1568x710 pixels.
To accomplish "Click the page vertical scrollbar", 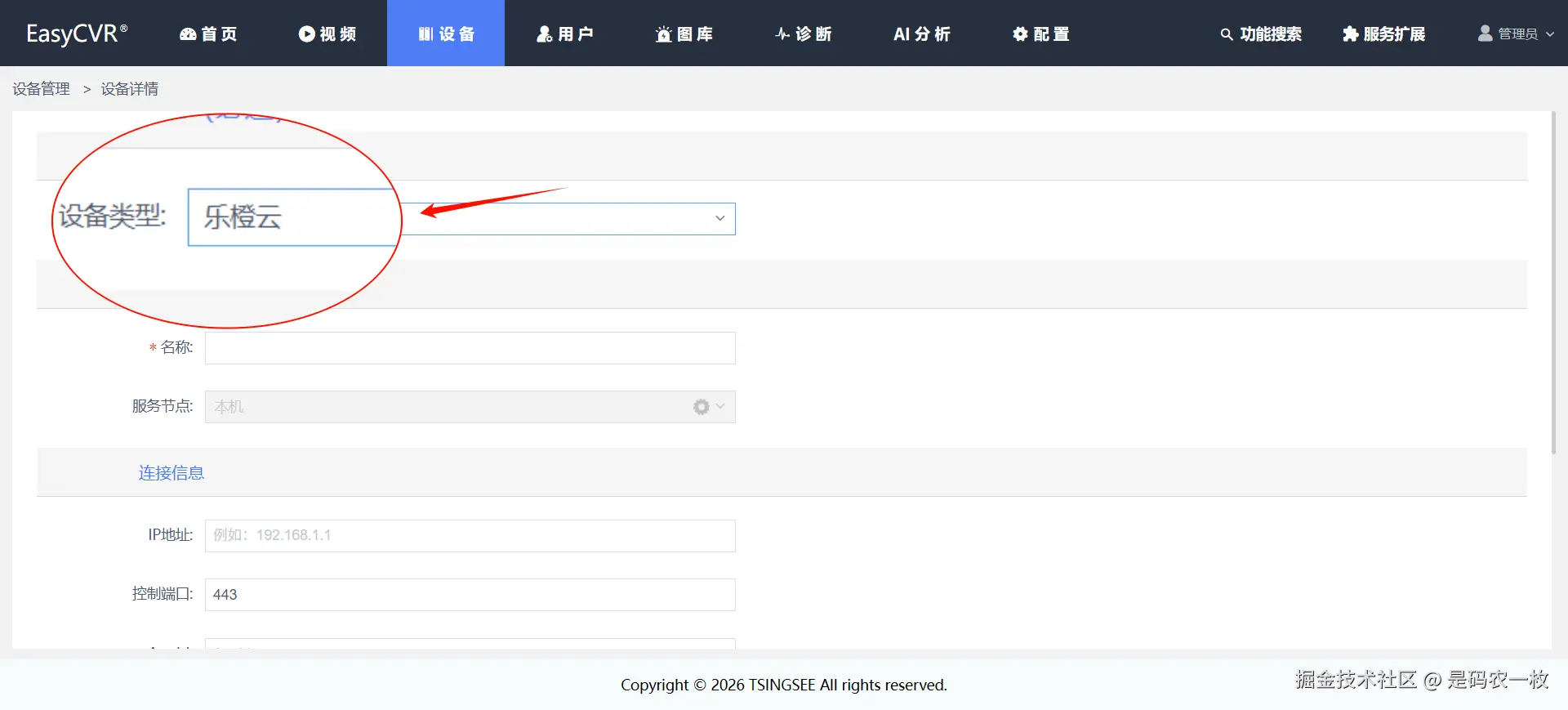I will coord(1554,282).
